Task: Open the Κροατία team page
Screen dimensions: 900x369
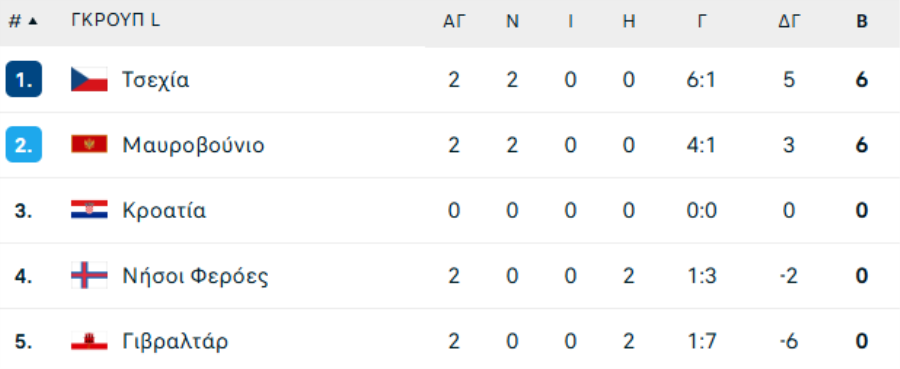Action: click(164, 211)
